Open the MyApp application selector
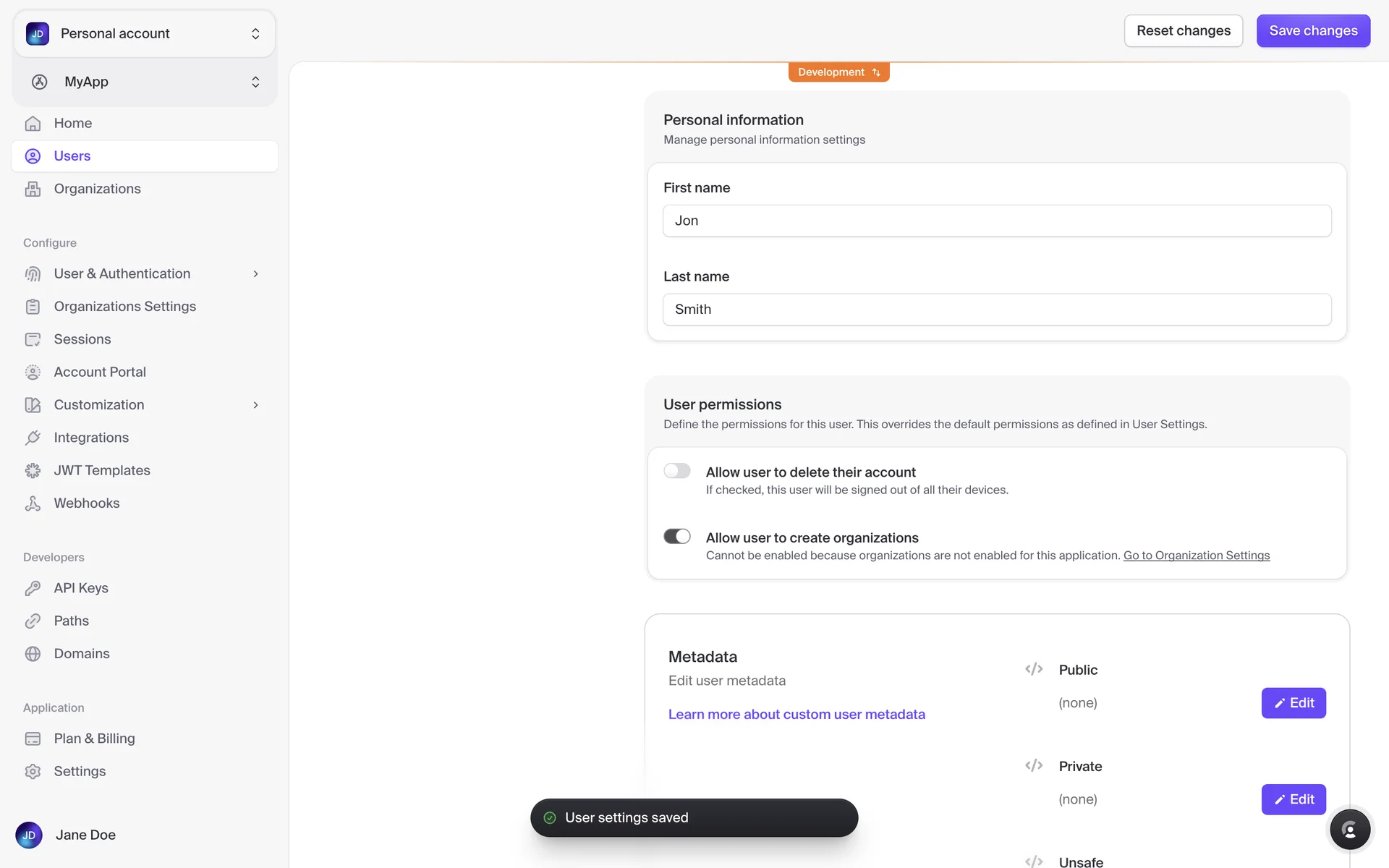This screenshot has width=1389, height=868. [144, 82]
